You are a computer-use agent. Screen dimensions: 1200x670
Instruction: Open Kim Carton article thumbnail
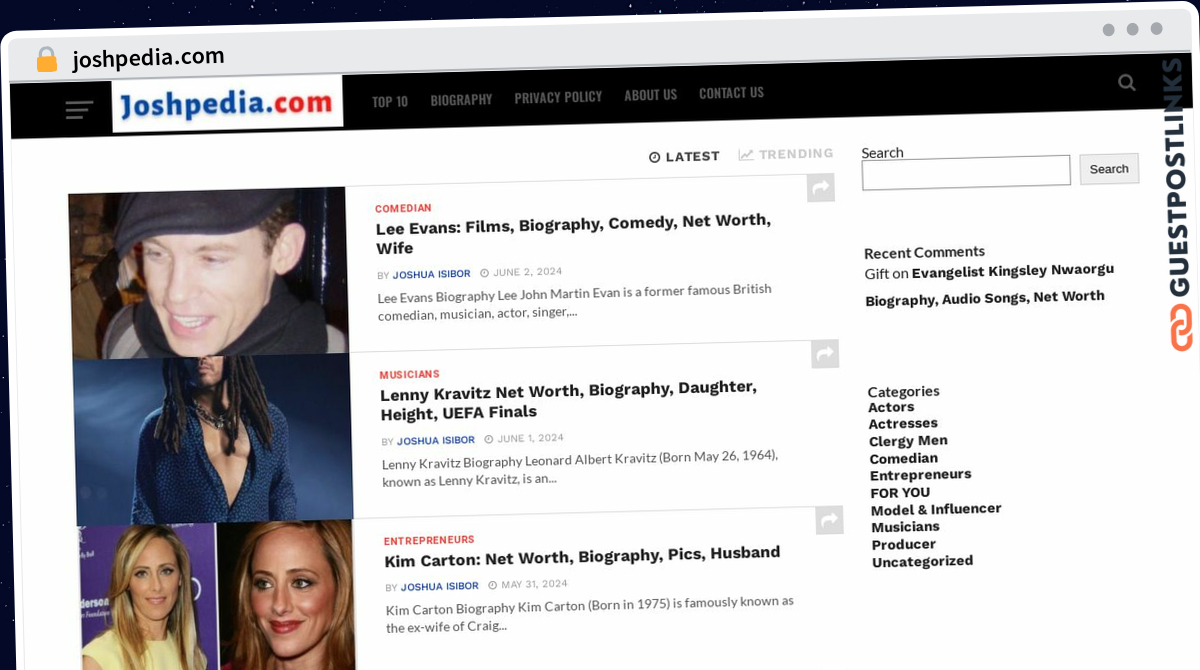(217, 595)
